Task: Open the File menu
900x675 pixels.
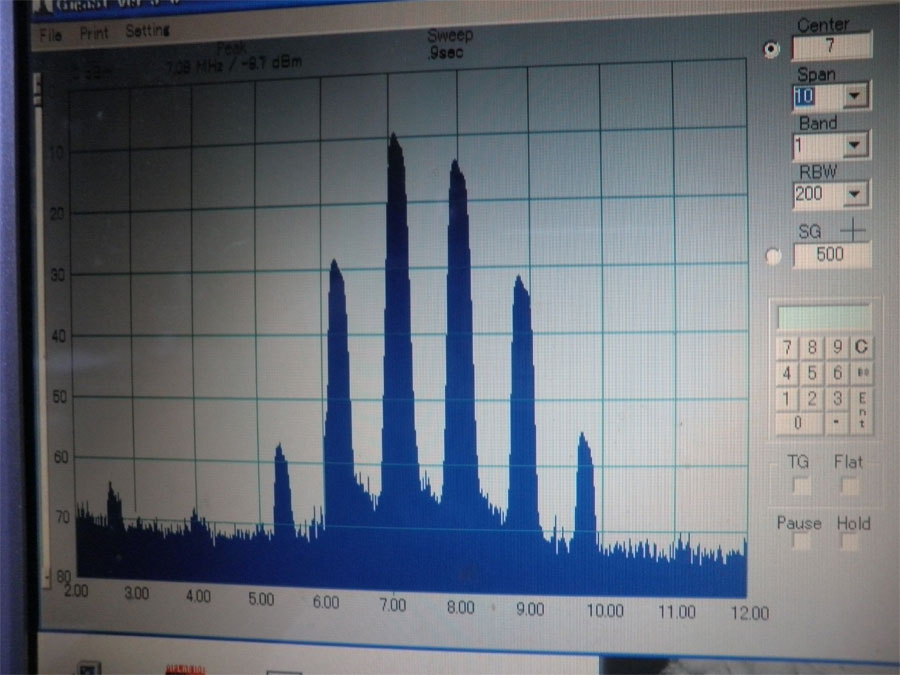Action: (x=50, y=34)
